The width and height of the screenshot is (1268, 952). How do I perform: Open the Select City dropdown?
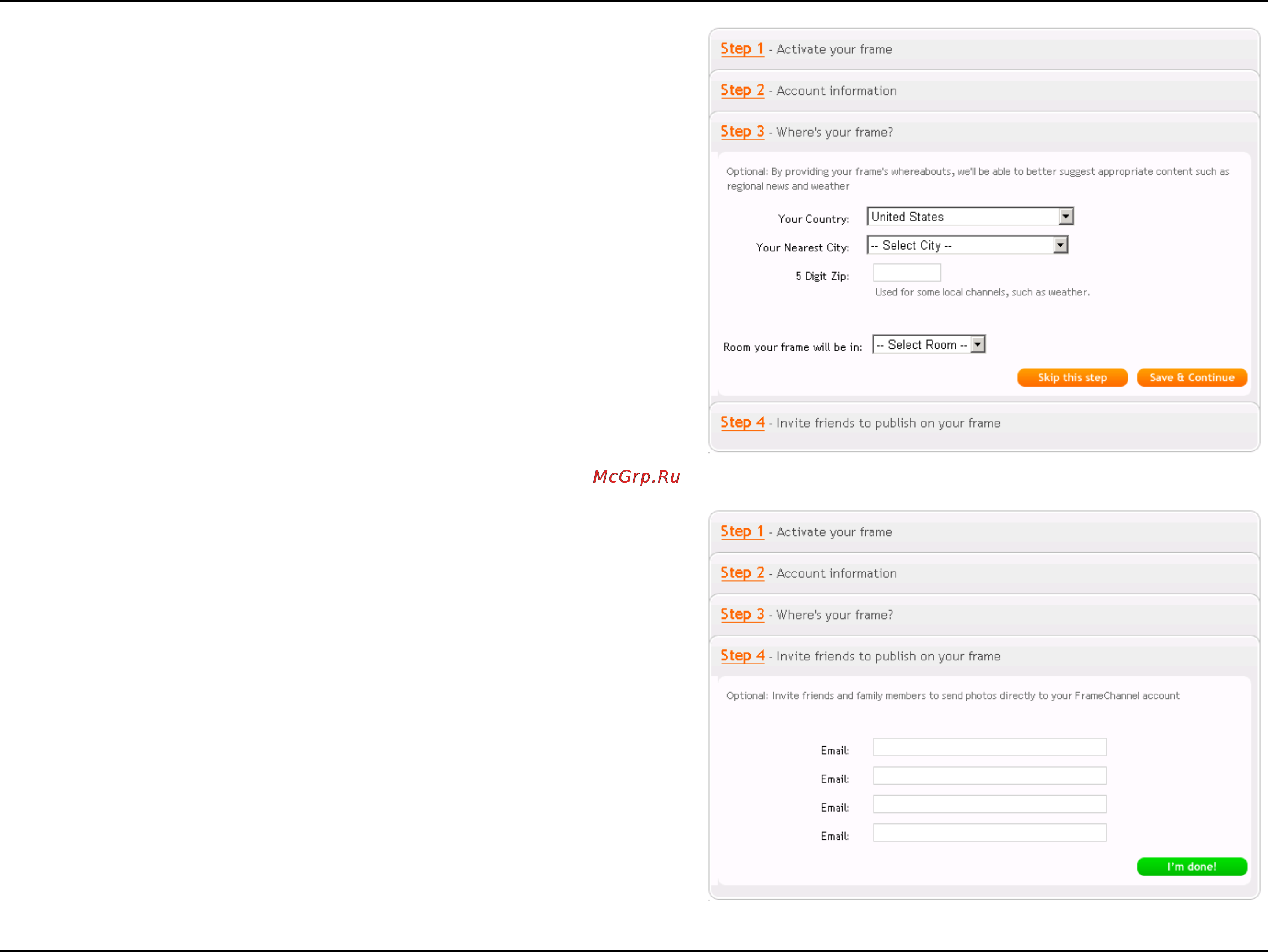coord(968,245)
